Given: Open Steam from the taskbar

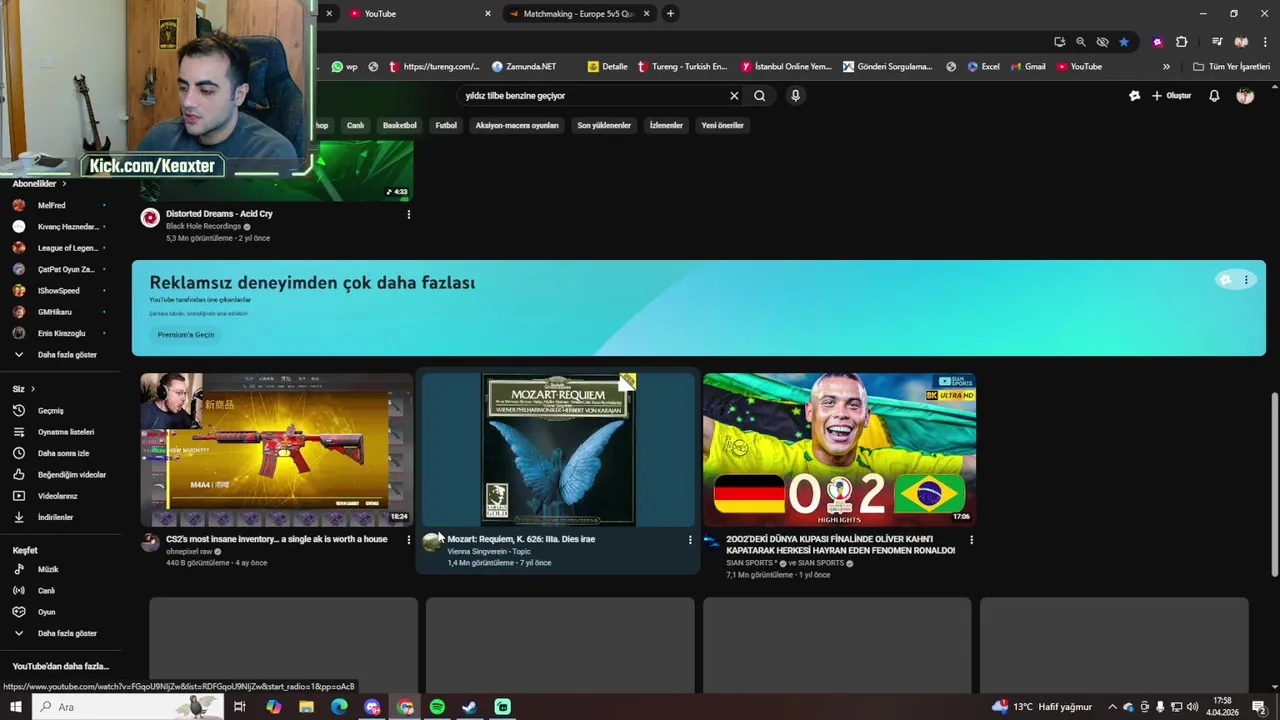Looking at the screenshot, I should point(469,707).
